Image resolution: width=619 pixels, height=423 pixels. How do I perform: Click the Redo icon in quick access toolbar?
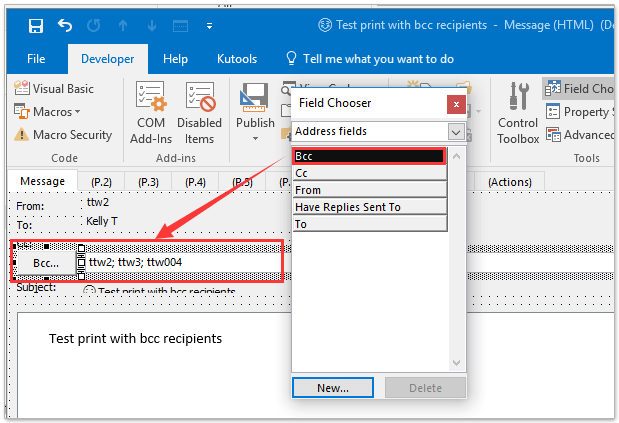(94, 26)
